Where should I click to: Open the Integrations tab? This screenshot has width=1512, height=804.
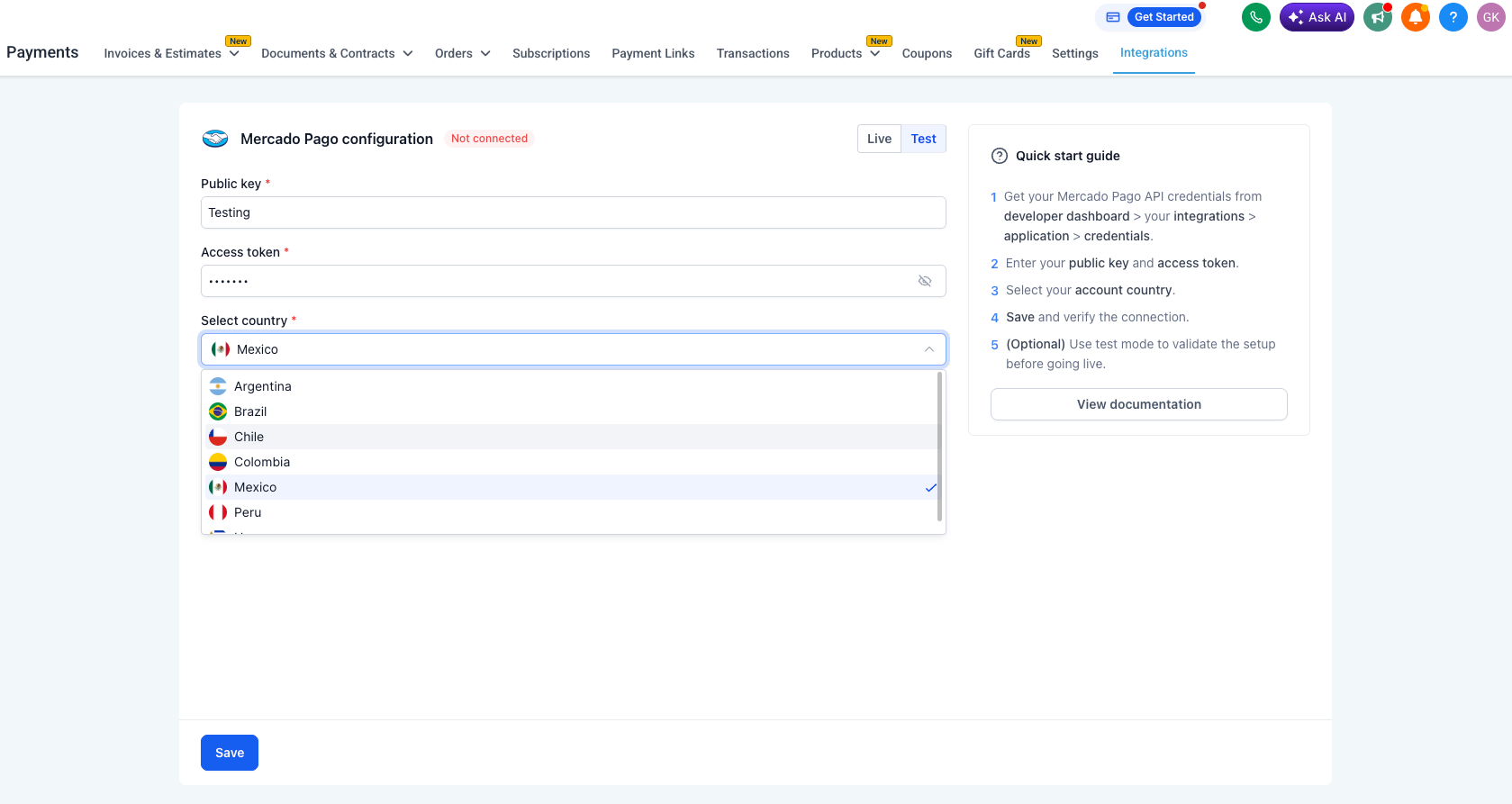(x=1154, y=52)
